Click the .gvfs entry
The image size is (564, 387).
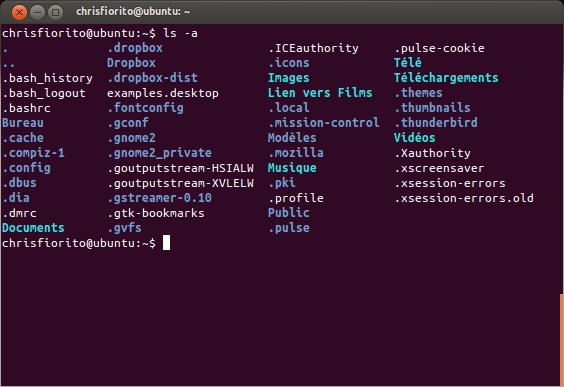point(124,228)
